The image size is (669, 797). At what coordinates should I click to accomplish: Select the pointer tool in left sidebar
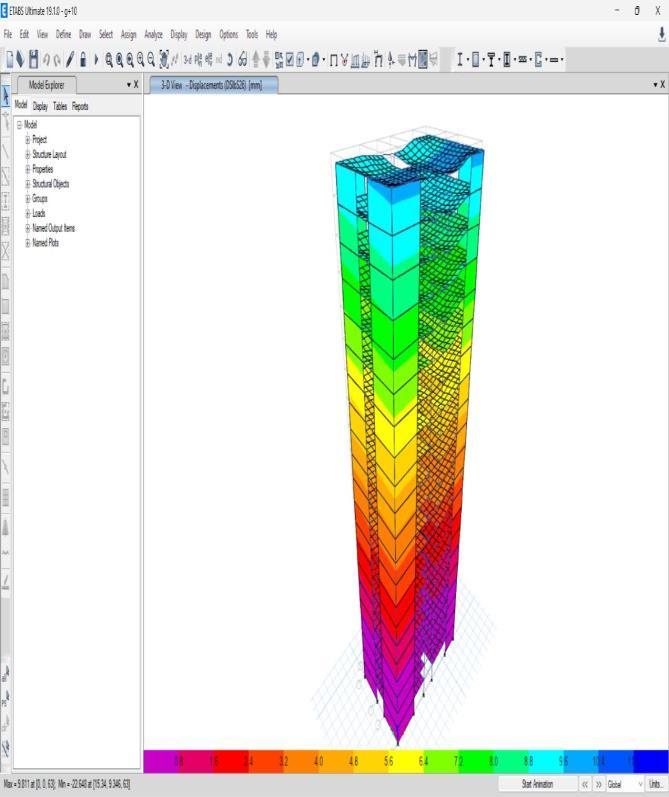6,96
